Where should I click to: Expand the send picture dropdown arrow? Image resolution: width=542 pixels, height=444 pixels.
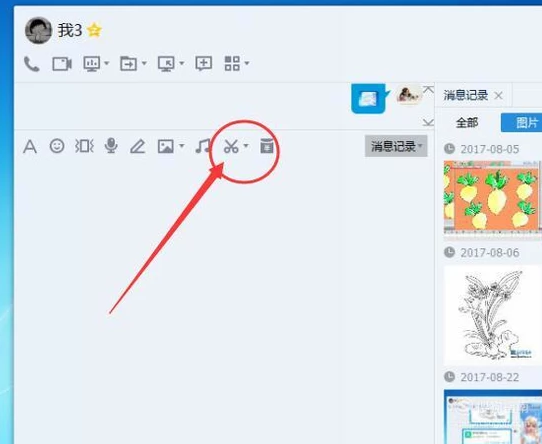(182, 146)
